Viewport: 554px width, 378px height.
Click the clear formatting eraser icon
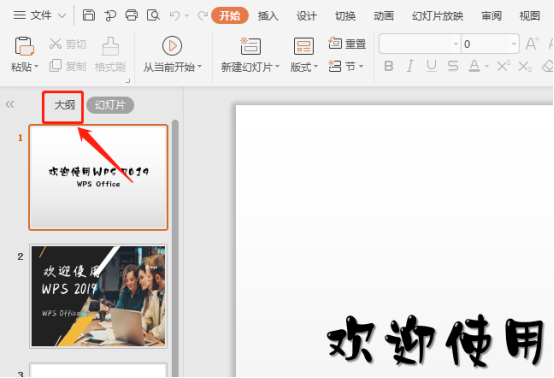point(548,66)
